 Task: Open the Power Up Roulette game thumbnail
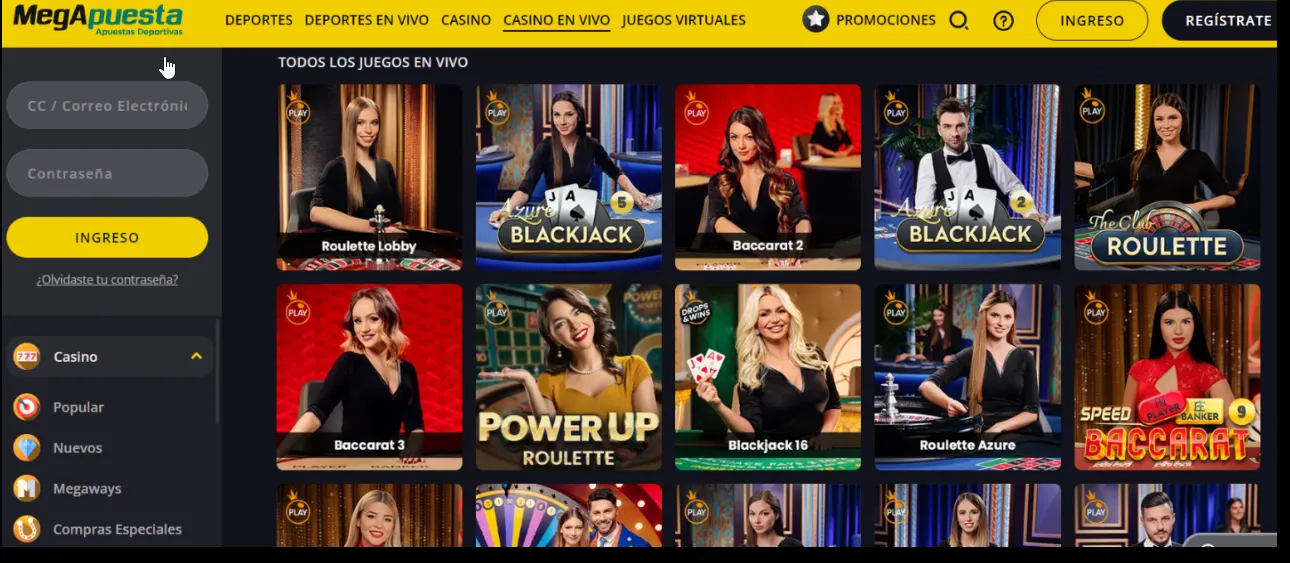click(x=568, y=377)
